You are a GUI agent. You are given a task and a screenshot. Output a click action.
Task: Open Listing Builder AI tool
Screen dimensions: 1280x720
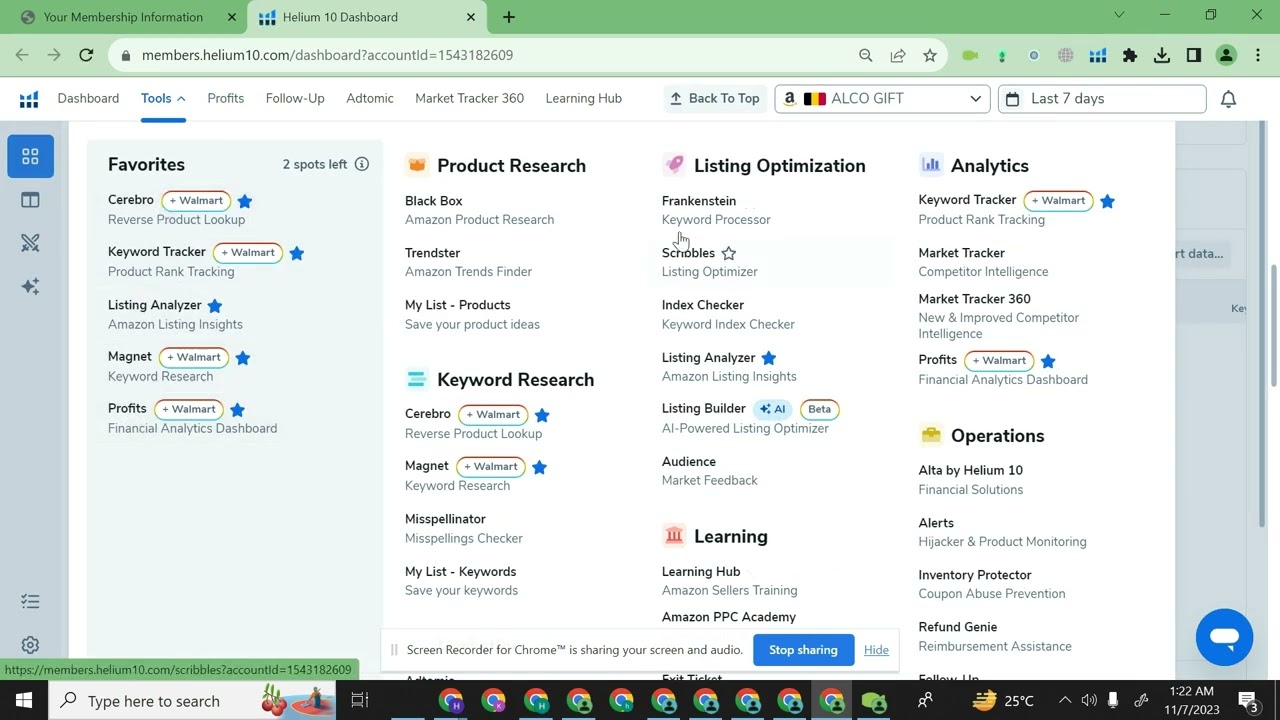pyautogui.click(x=704, y=408)
